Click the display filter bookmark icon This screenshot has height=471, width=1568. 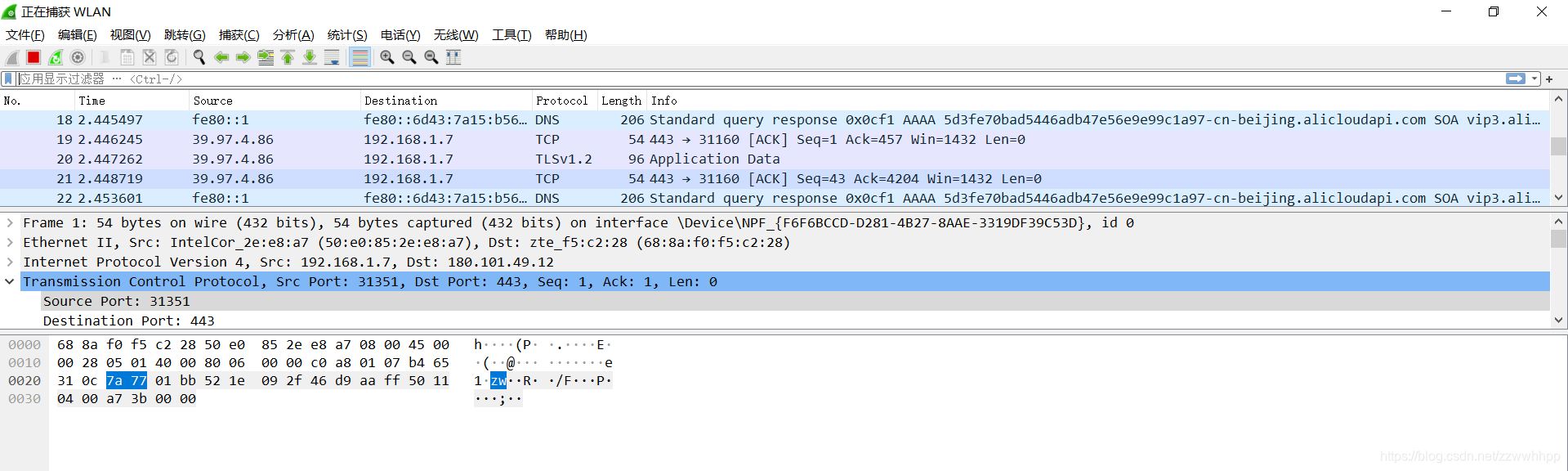[x=8, y=79]
